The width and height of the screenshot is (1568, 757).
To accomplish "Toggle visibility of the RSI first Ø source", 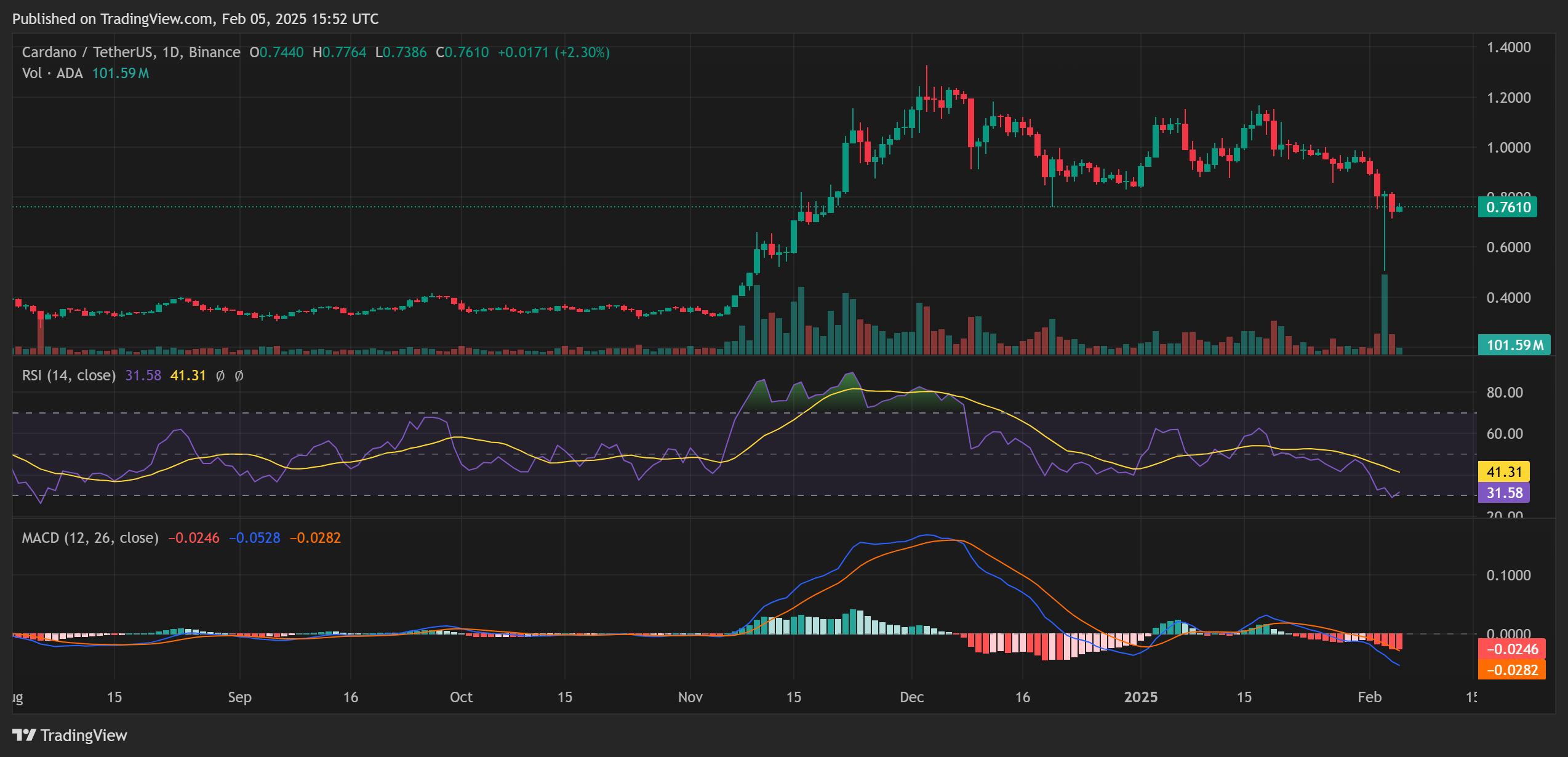I will (220, 375).
